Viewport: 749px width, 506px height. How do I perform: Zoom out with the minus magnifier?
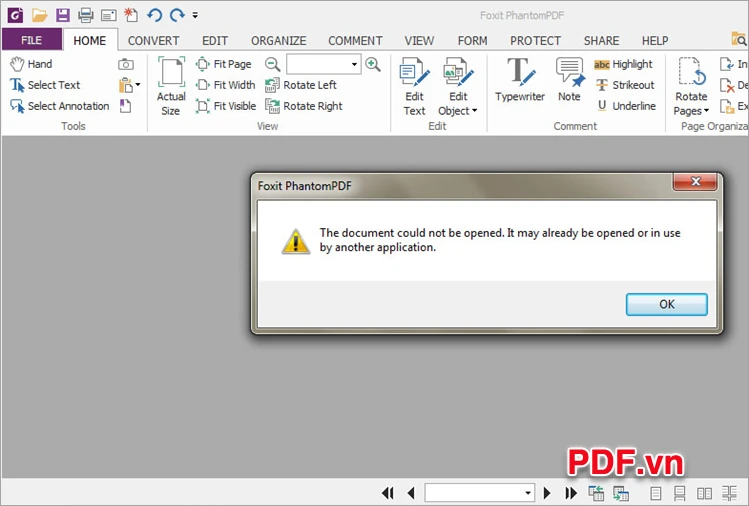(272, 64)
